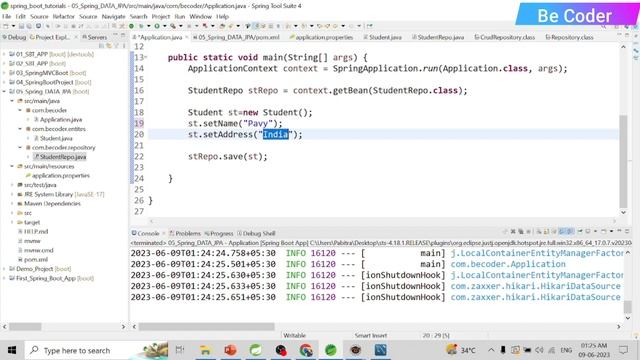This screenshot has height=360, width=640.
Task: Open the Problems tab
Action: pyautogui.click(x=185, y=233)
